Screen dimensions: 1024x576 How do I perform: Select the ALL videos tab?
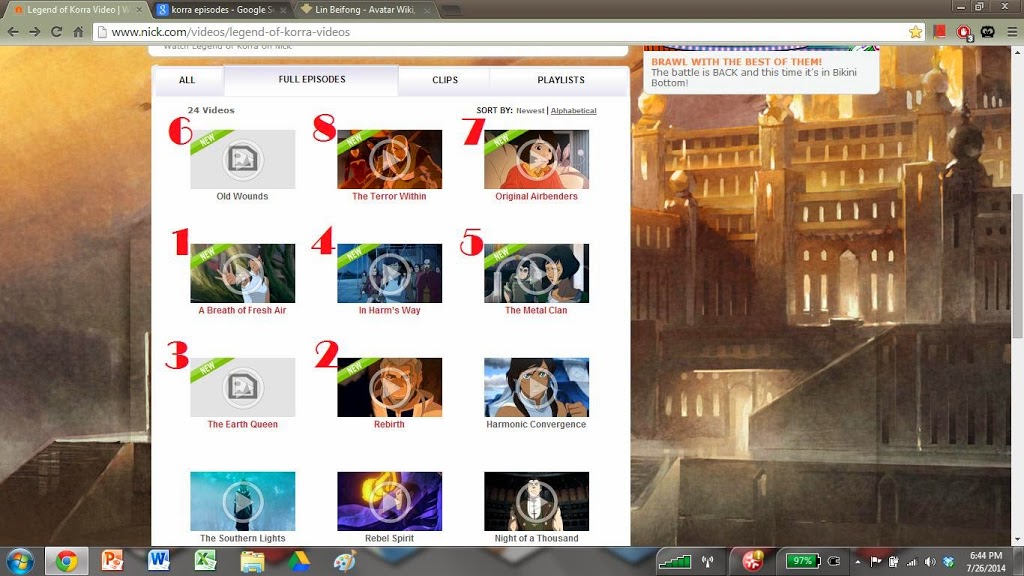tap(187, 80)
